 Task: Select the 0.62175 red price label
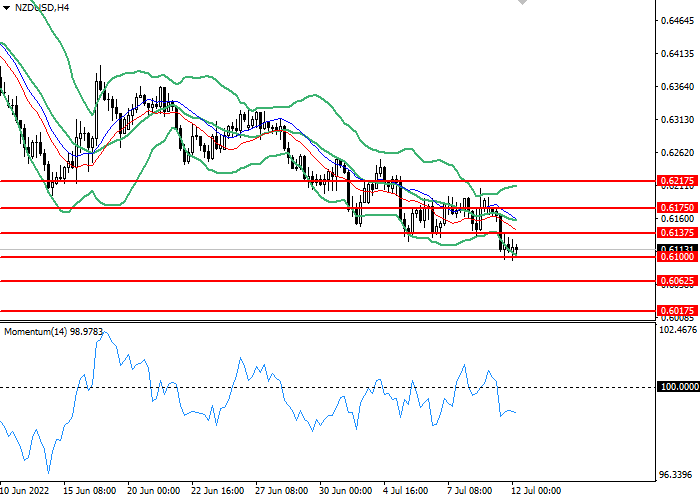coord(677,181)
